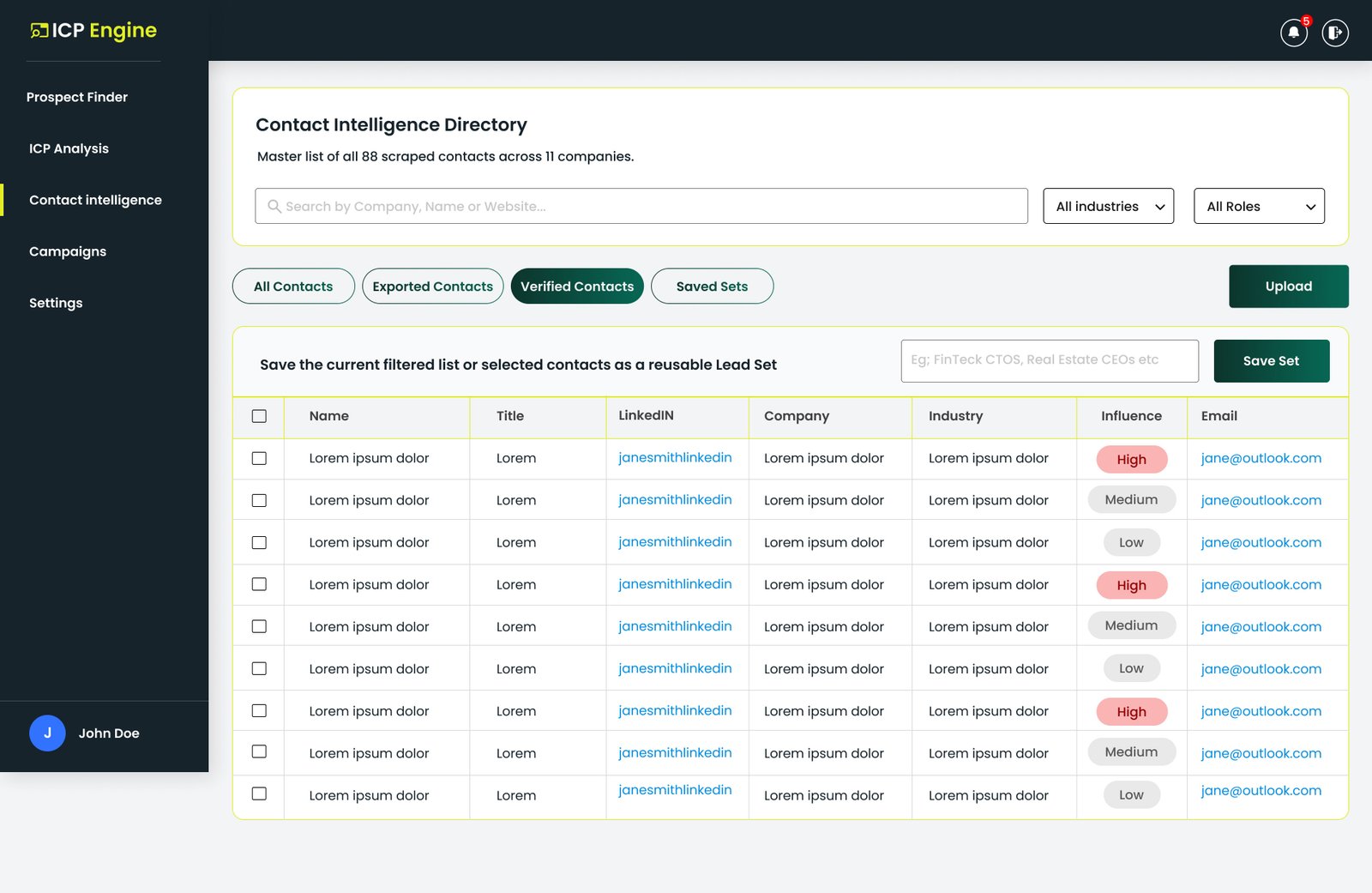This screenshot has width=1372, height=893.
Task: Check the first contact row checkbox
Action: [x=259, y=458]
